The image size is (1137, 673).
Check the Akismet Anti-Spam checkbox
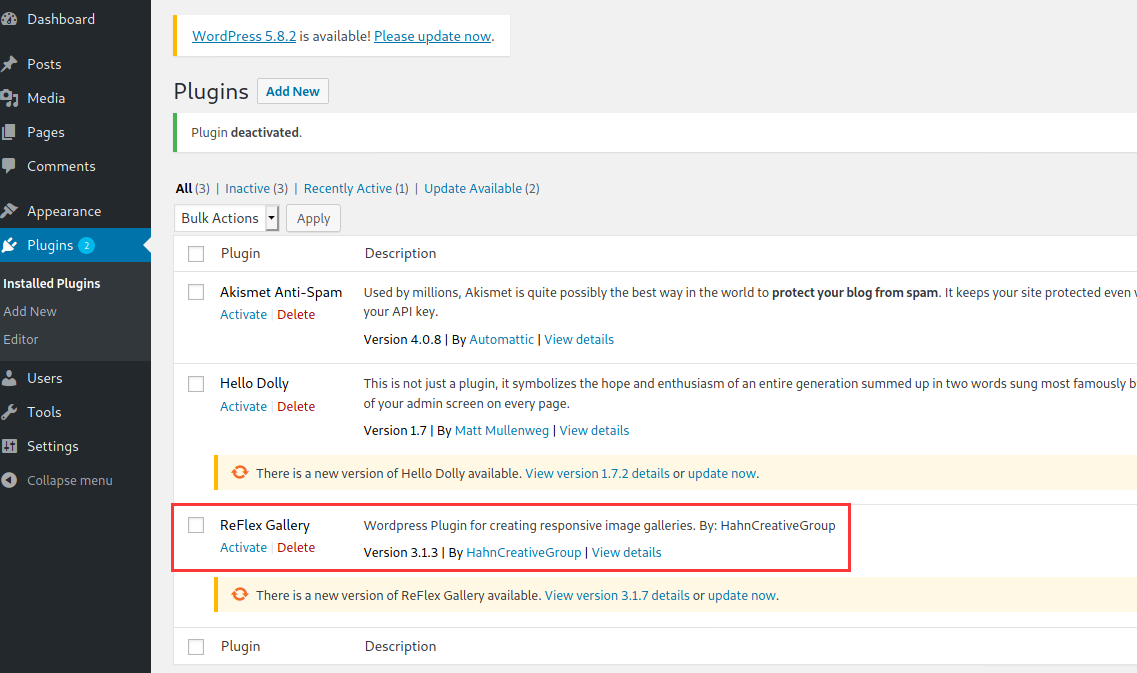[x=195, y=292]
